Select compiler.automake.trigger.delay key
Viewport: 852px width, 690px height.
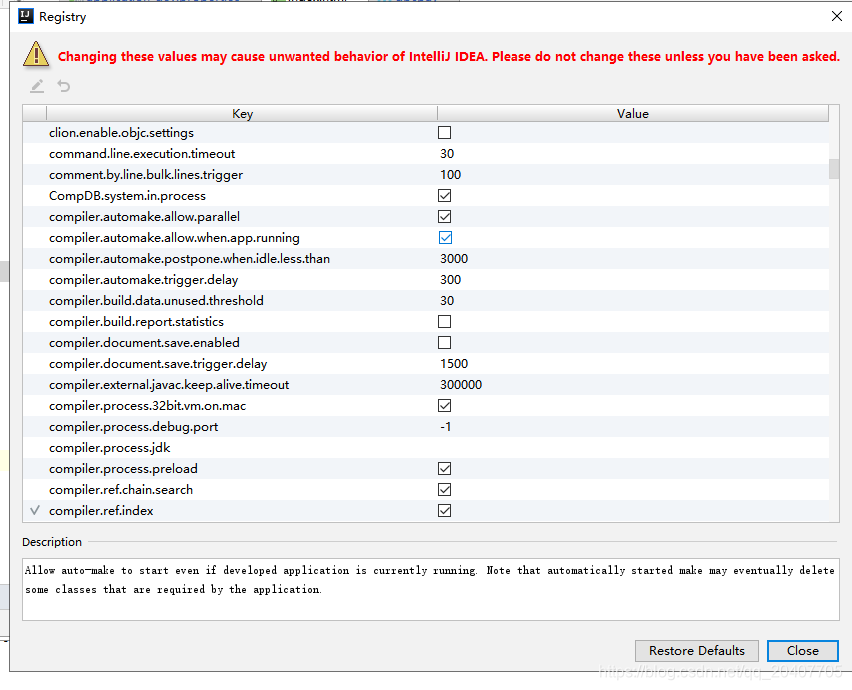point(143,280)
